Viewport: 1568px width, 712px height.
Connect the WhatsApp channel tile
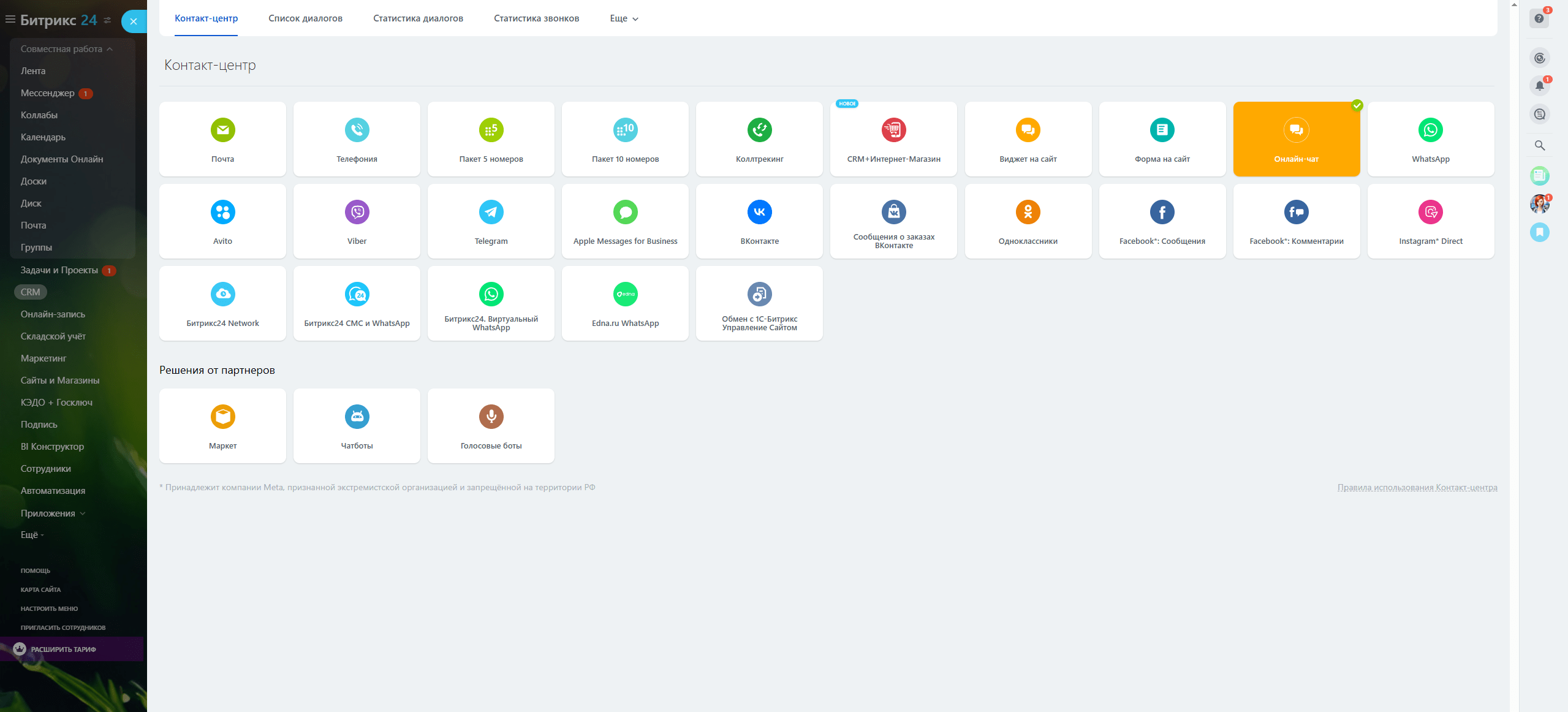coord(1431,139)
